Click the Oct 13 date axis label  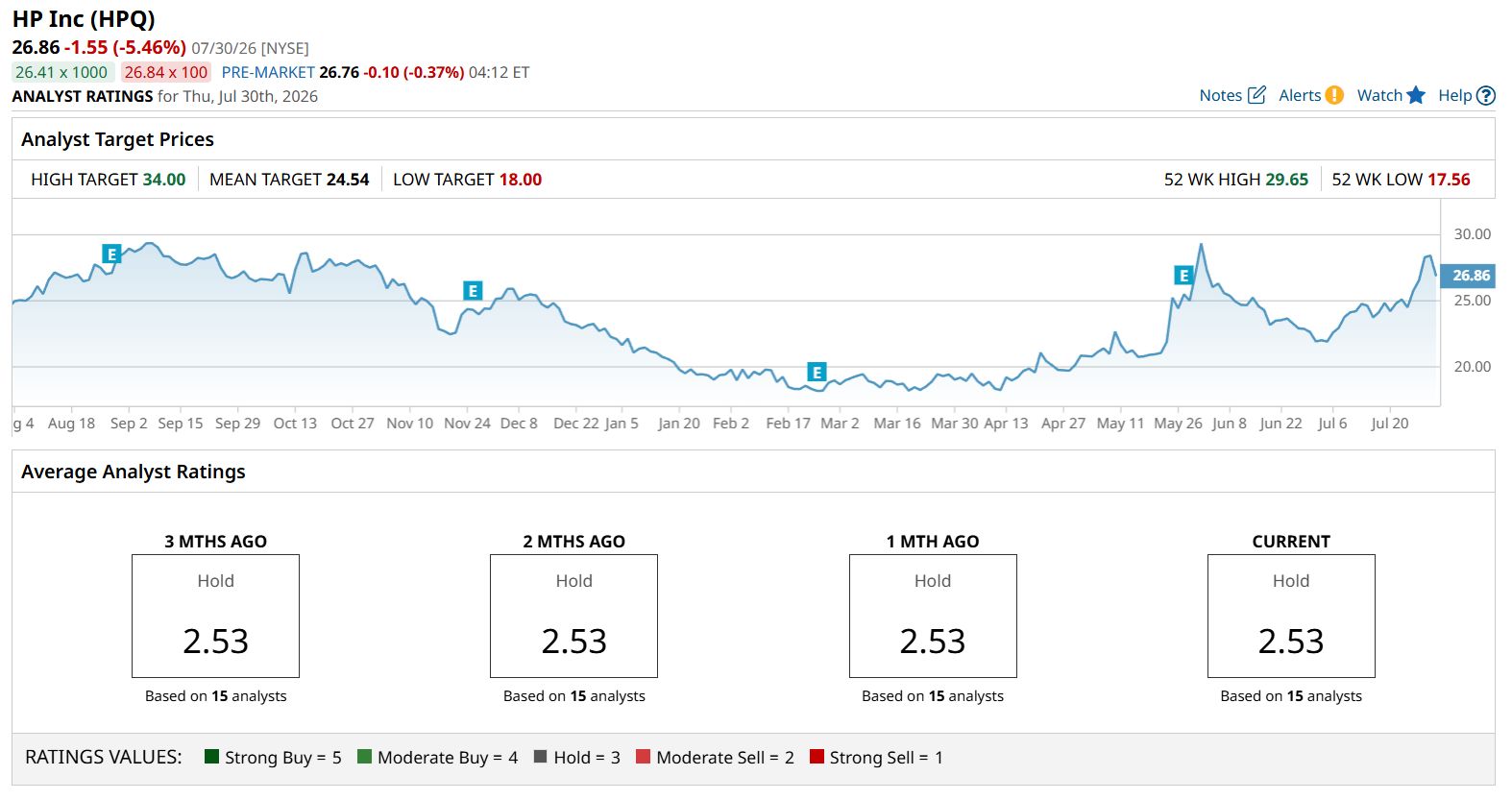(x=295, y=424)
